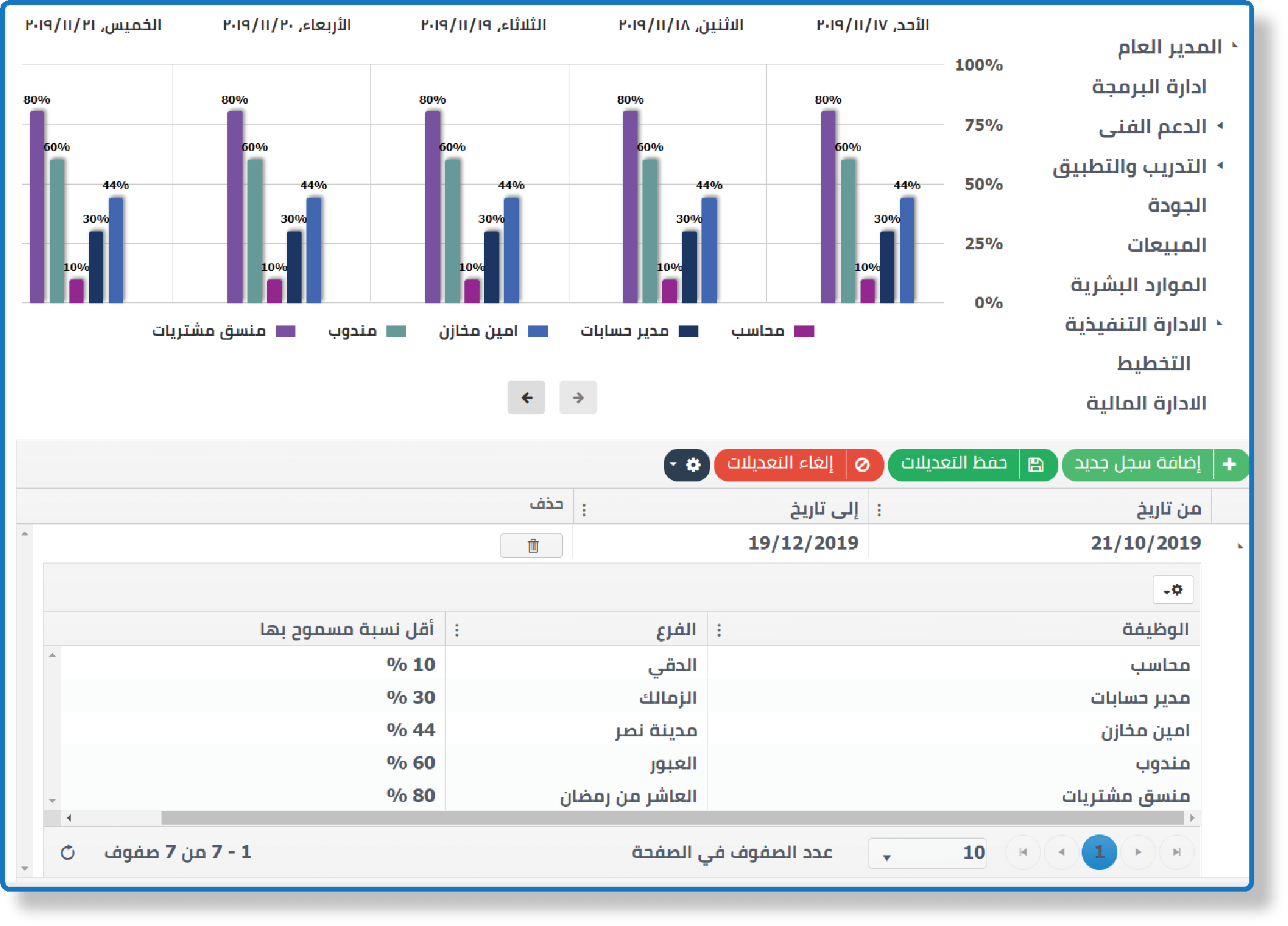Open column menu for الفرع column

[457, 630]
